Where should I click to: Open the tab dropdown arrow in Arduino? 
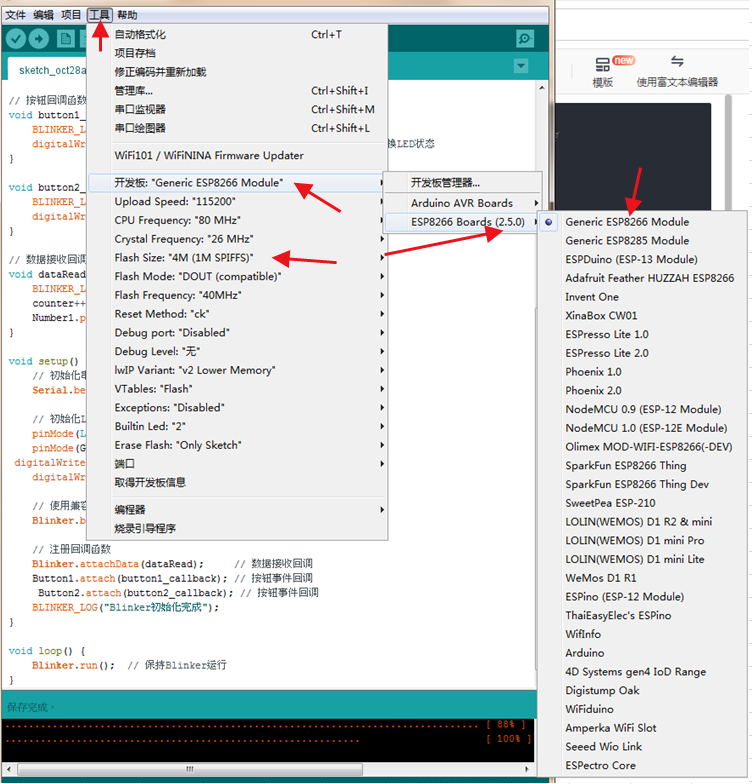(521, 66)
